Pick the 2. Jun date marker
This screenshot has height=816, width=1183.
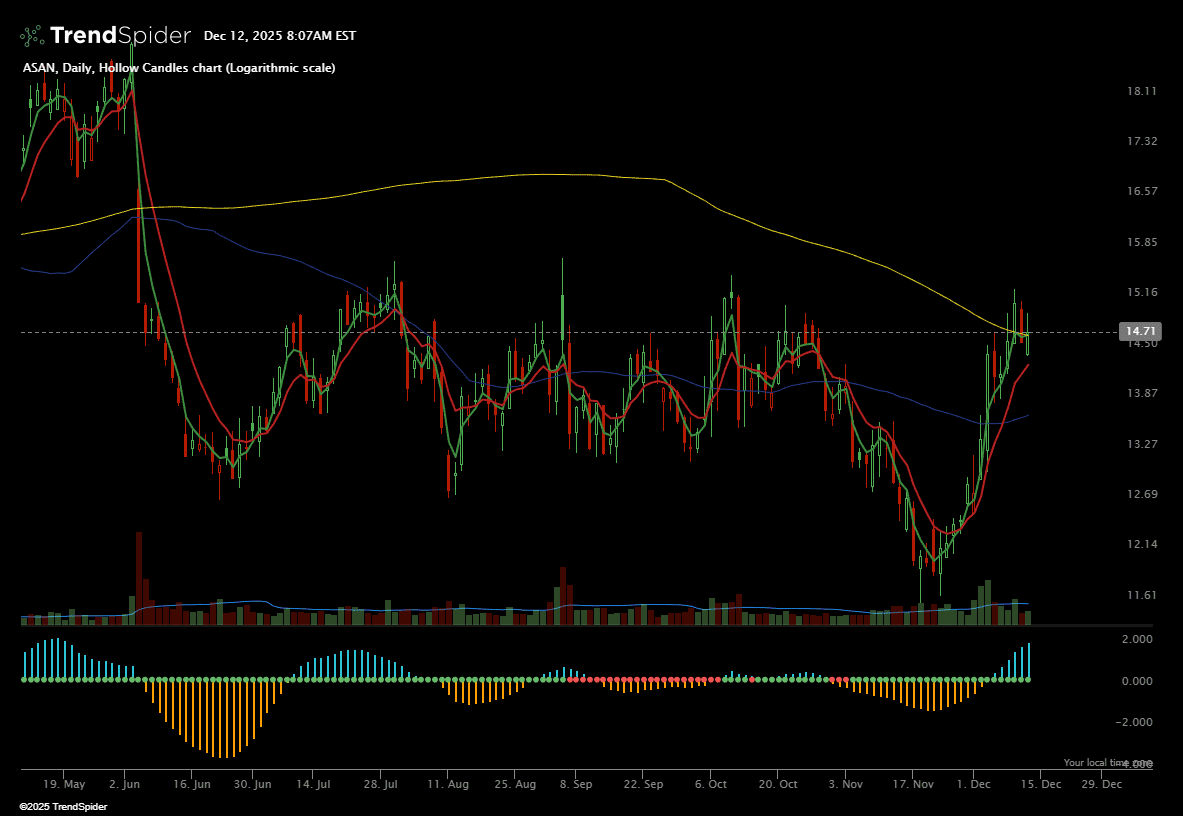pos(125,785)
